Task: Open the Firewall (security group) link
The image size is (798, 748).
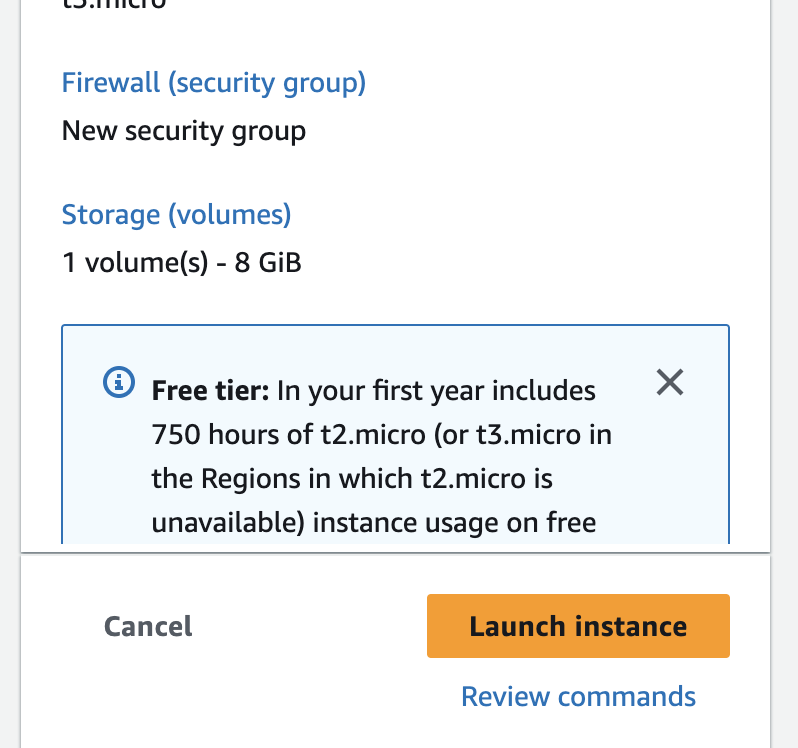Action: [x=214, y=83]
